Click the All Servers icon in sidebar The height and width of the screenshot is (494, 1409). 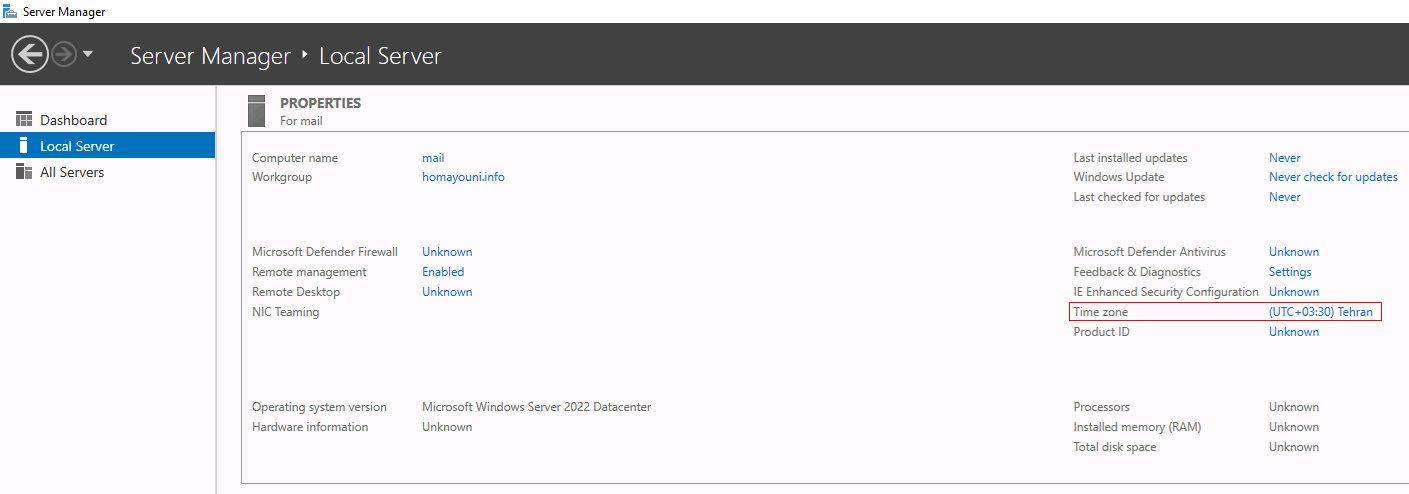[24, 172]
